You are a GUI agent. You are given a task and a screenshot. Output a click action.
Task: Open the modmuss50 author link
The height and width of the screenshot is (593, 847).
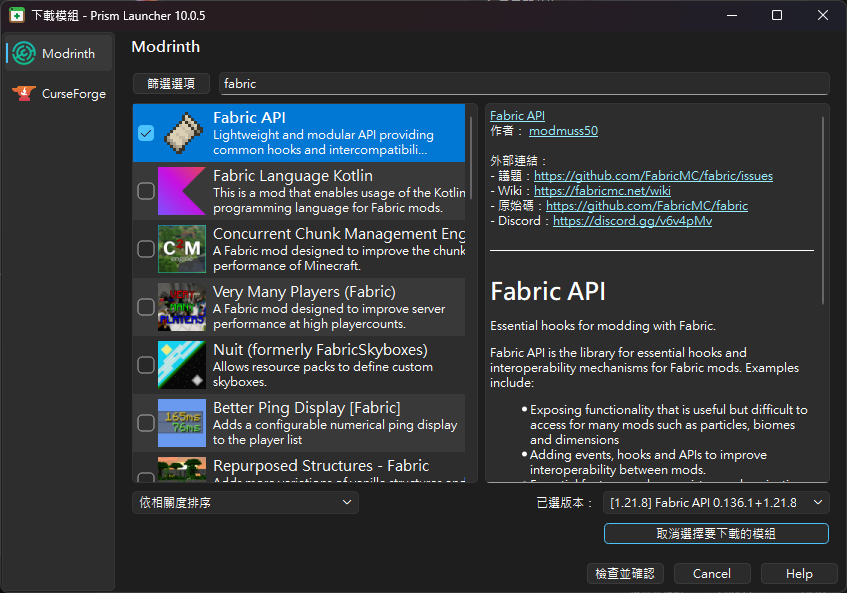tap(563, 131)
